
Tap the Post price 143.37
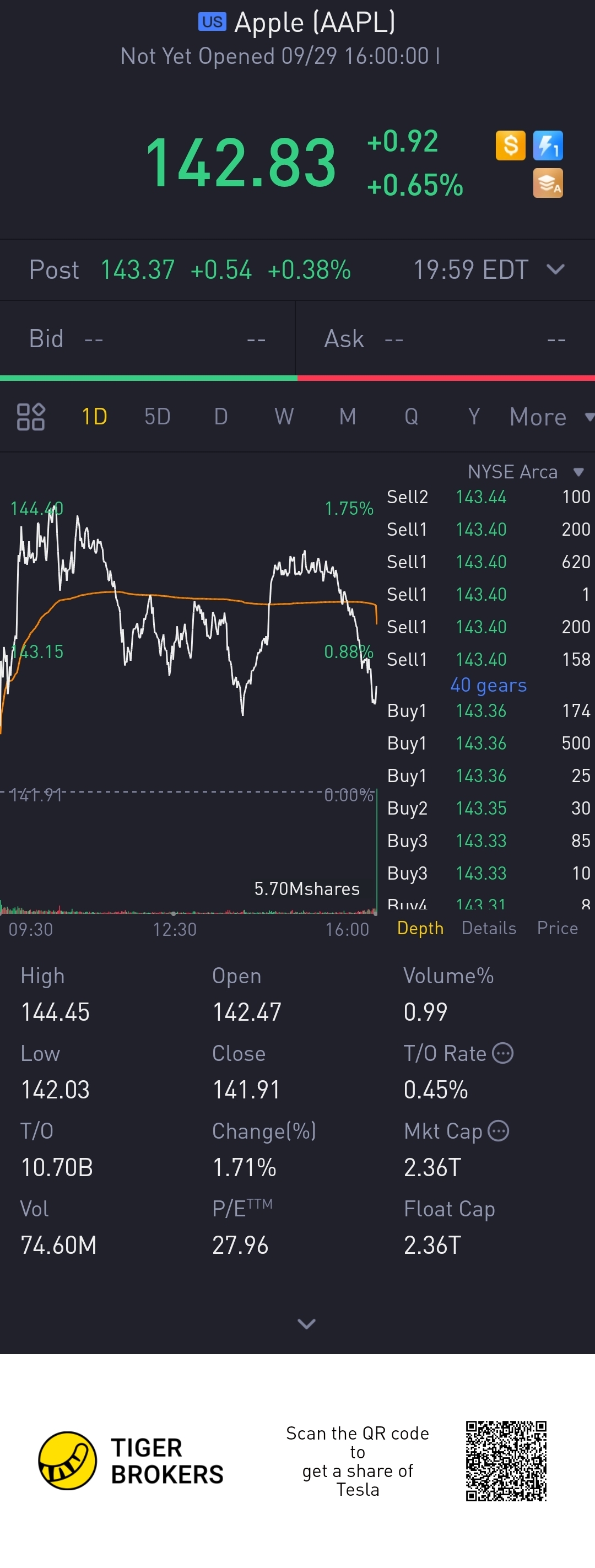[138, 270]
